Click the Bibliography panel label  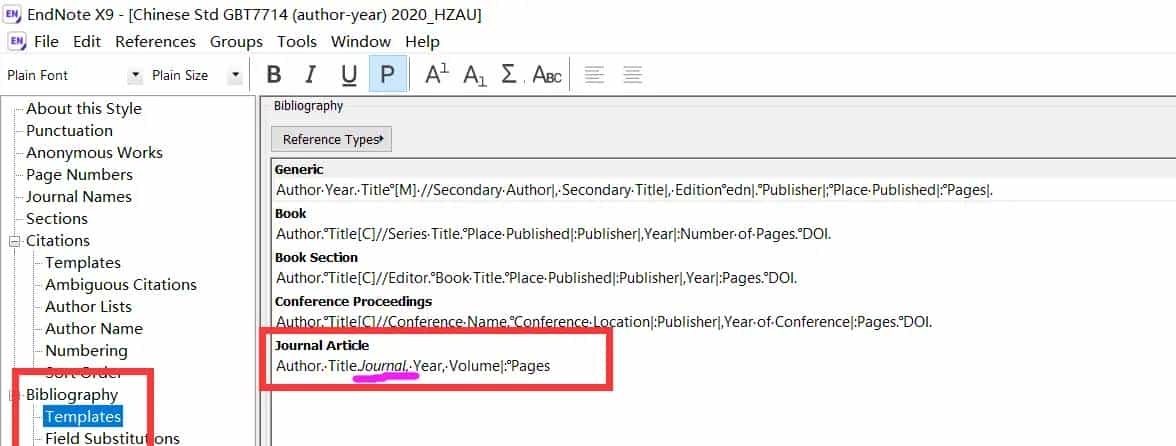[x=308, y=106]
